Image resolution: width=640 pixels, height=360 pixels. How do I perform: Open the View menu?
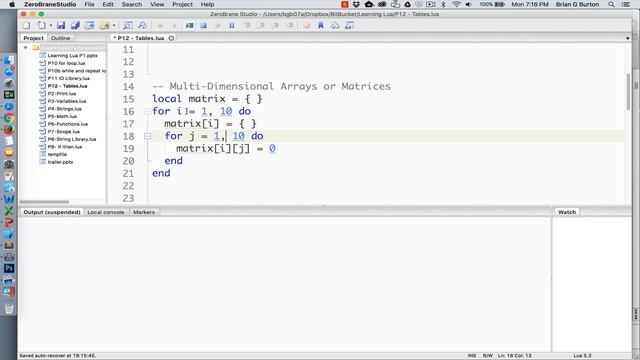click(x=157, y=4)
